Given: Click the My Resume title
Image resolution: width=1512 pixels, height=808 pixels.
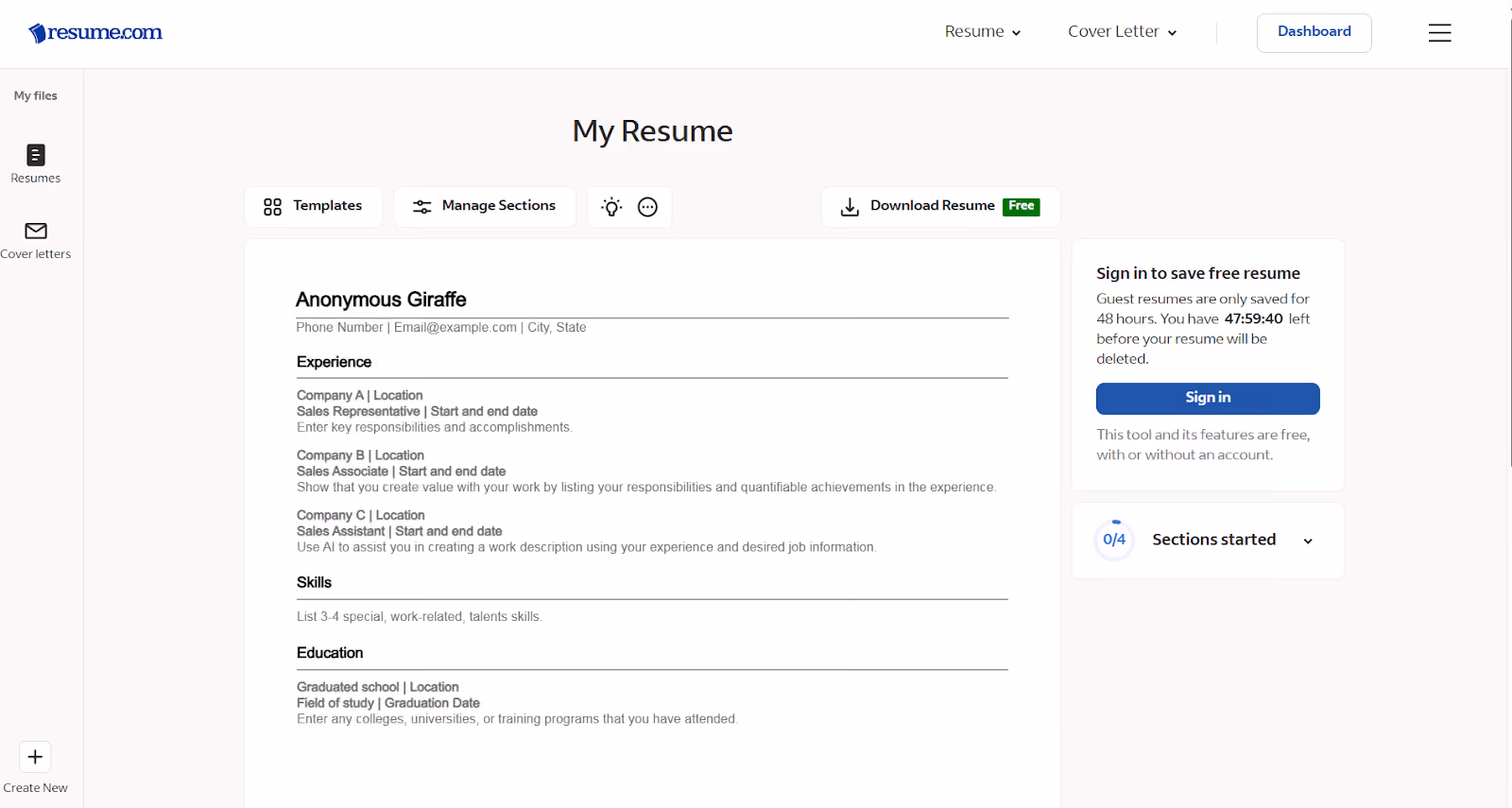Looking at the screenshot, I should tap(653, 131).
